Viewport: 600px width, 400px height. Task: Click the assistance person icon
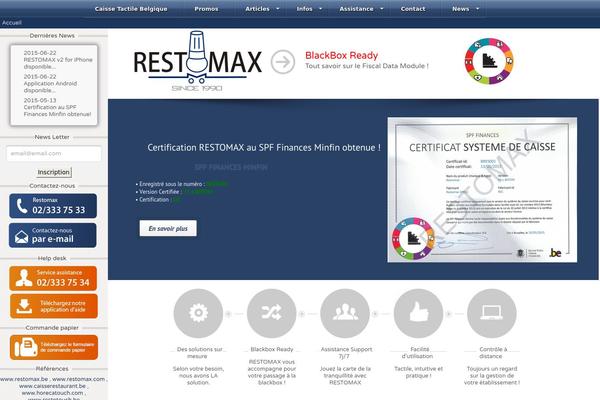pyautogui.click(x=24, y=278)
